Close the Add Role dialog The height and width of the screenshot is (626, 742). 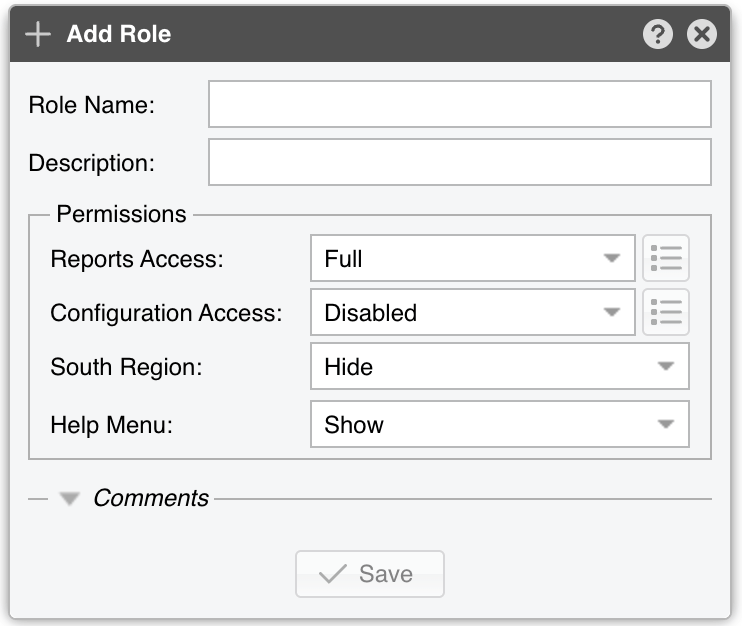pyautogui.click(x=701, y=34)
